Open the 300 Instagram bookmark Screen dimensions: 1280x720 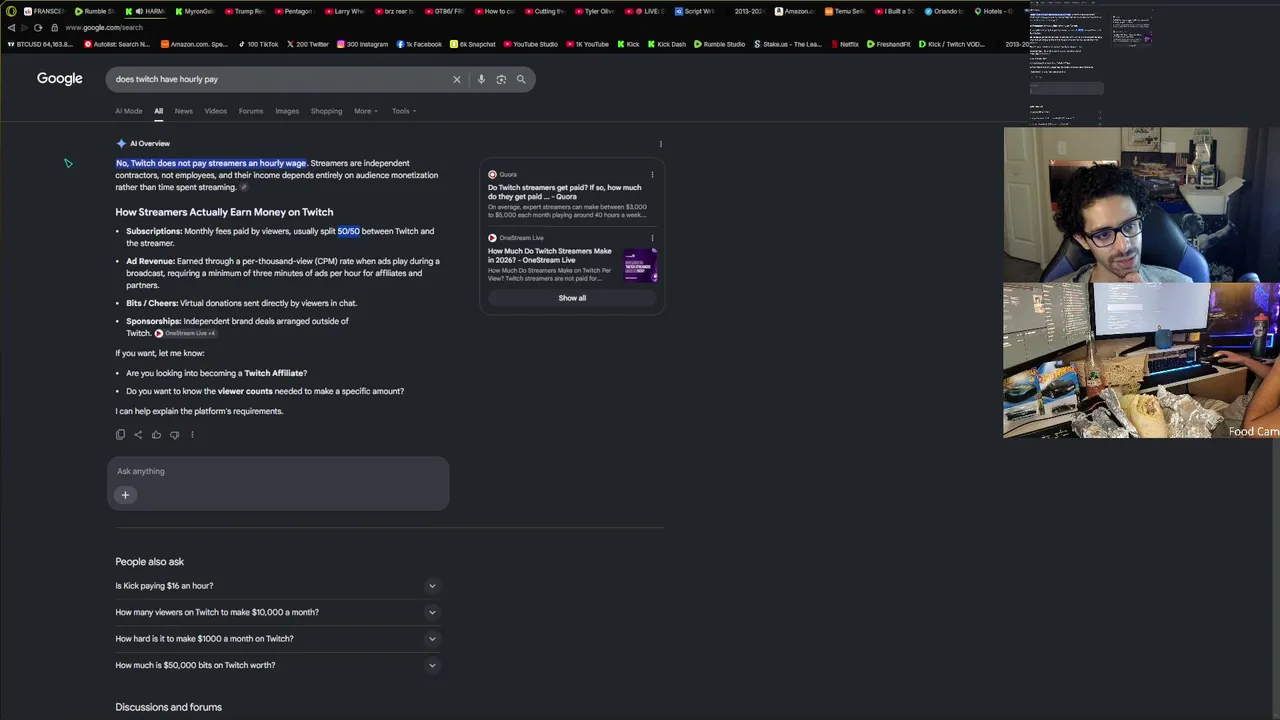(x=362, y=44)
